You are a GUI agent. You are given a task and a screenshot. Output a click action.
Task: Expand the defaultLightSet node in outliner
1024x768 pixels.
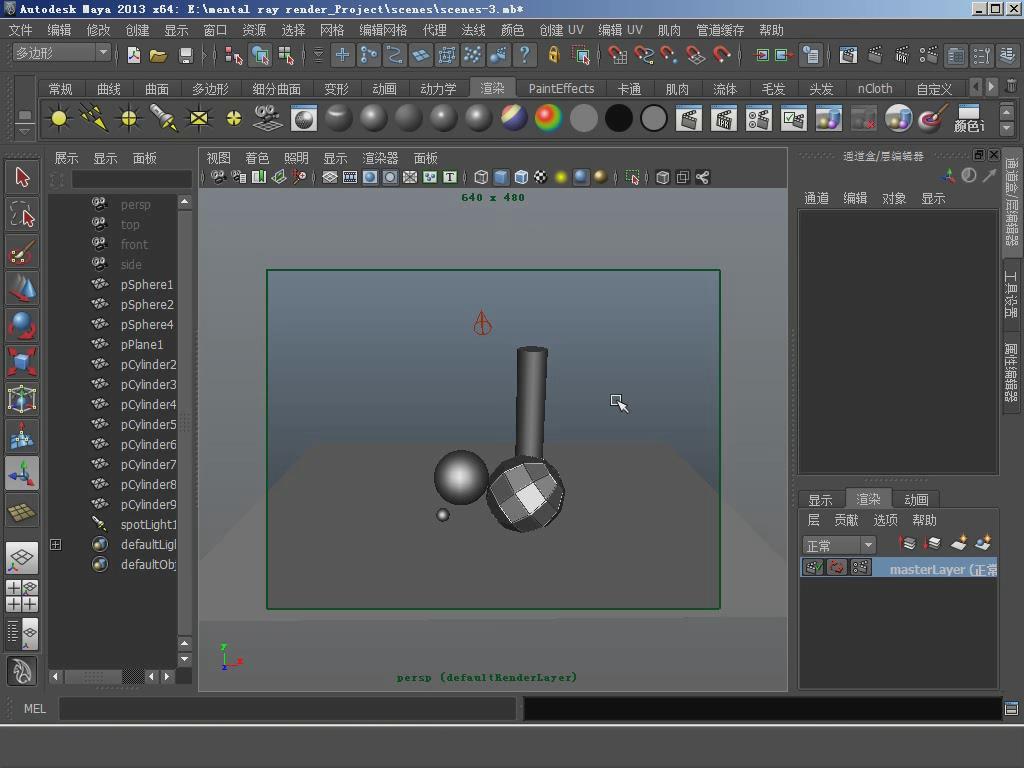56,544
